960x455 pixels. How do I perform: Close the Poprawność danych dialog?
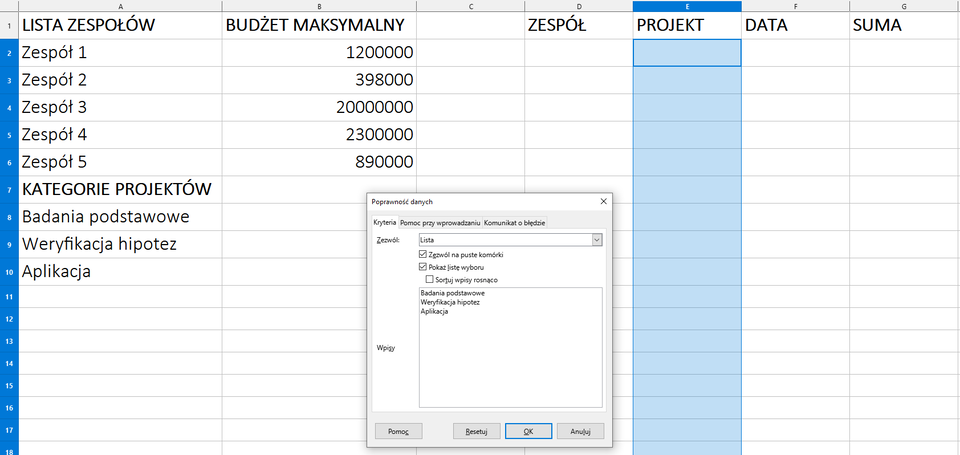pyautogui.click(x=603, y=201)
